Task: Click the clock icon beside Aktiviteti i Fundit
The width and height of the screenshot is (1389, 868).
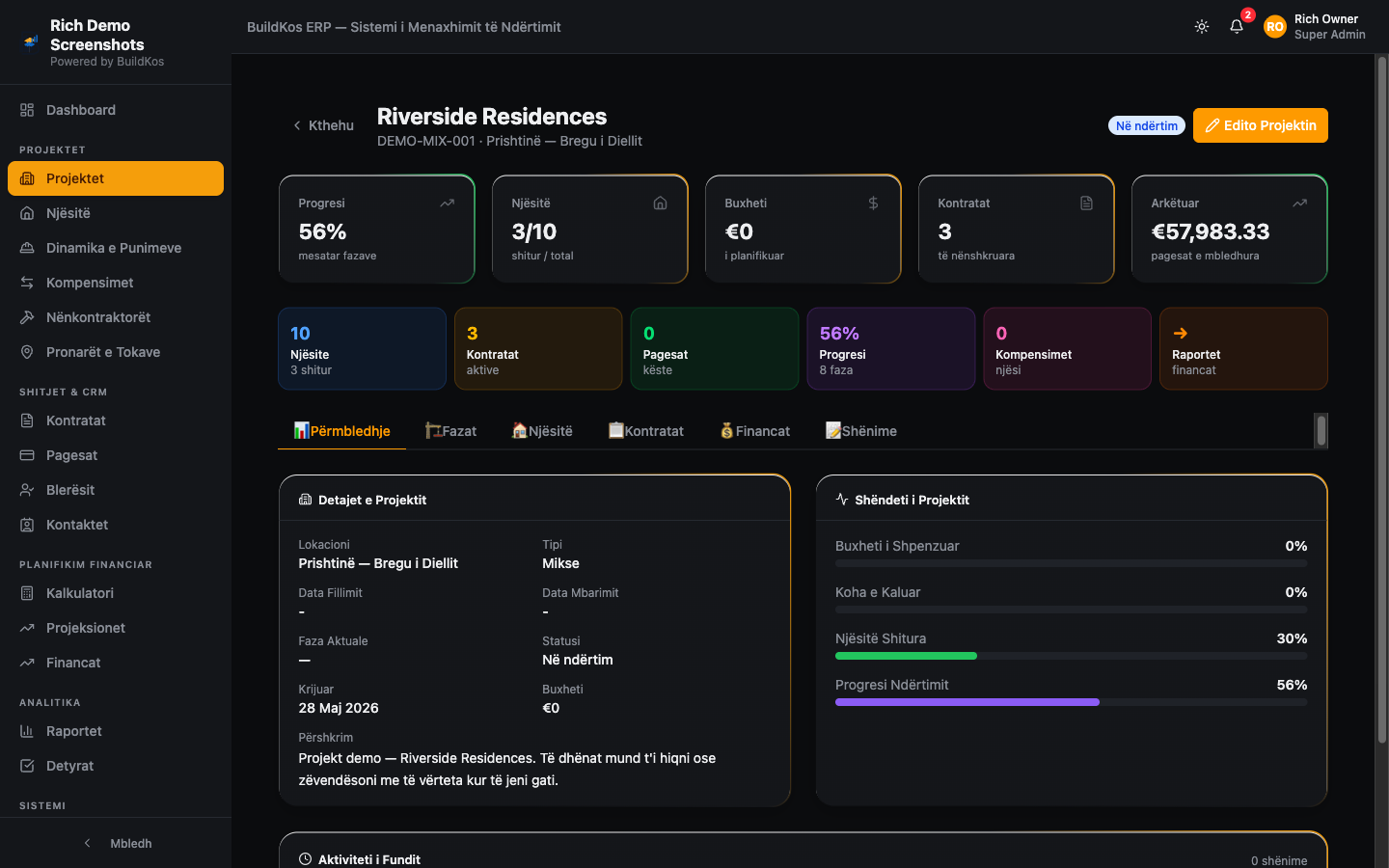Action: click(305, 859)
